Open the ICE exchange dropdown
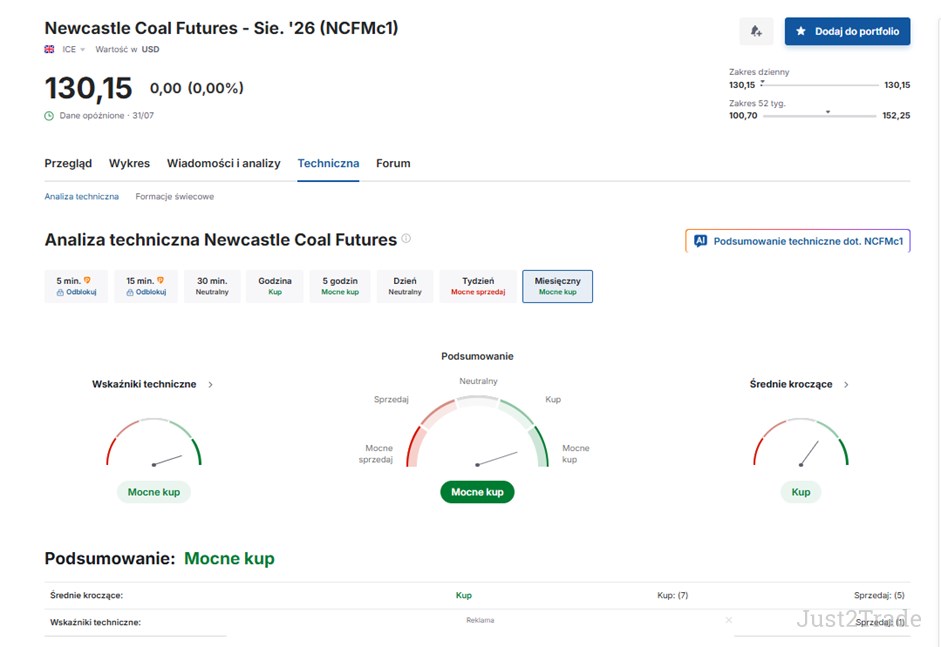 pyautogui.click(x=73, y=49)
